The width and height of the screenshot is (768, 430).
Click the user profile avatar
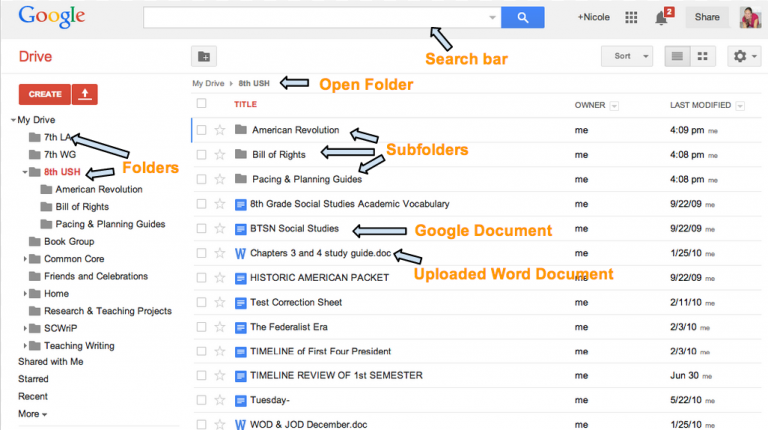748,17
